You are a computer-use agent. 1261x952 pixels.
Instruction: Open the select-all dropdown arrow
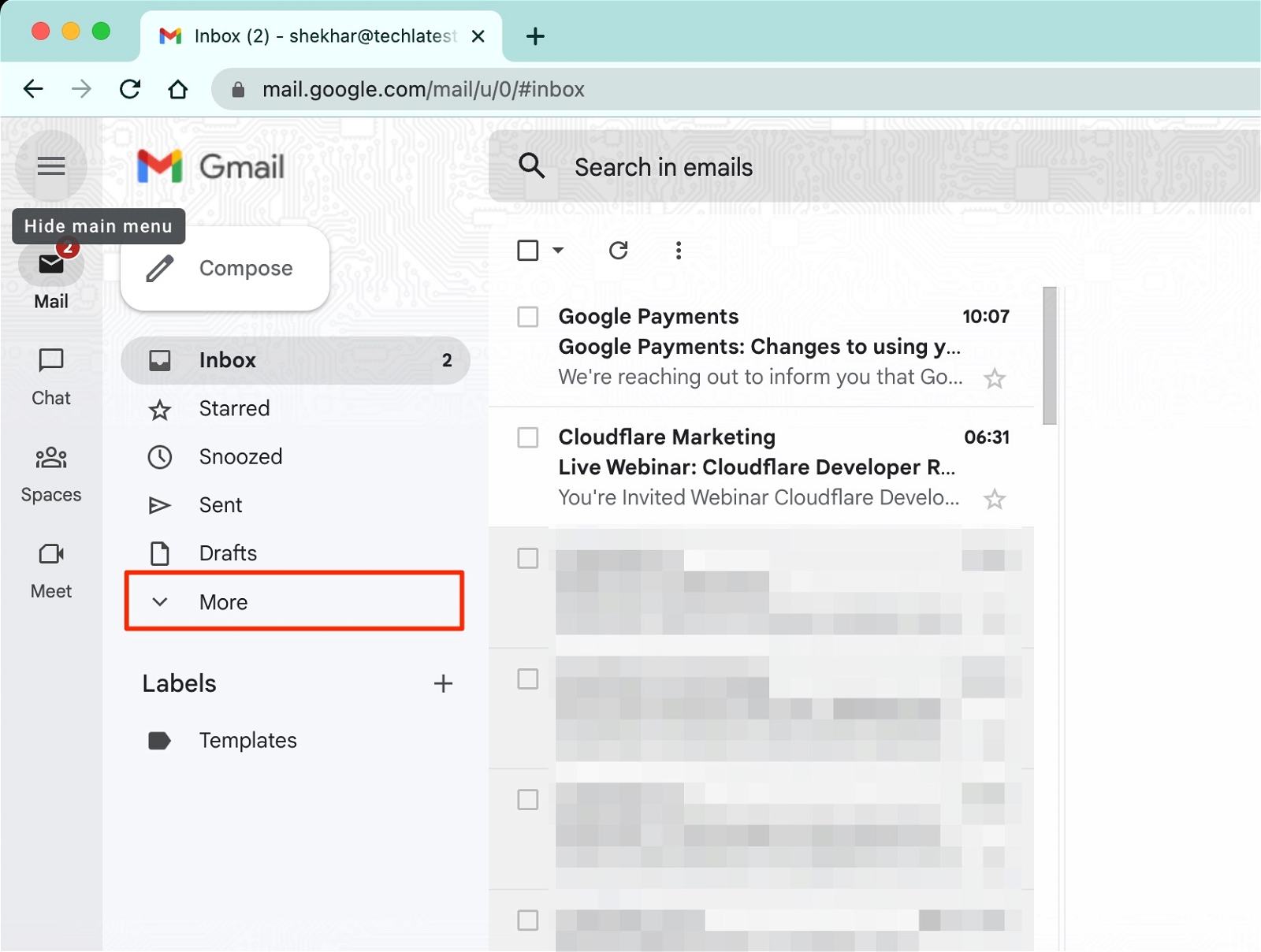coord(558,250)
